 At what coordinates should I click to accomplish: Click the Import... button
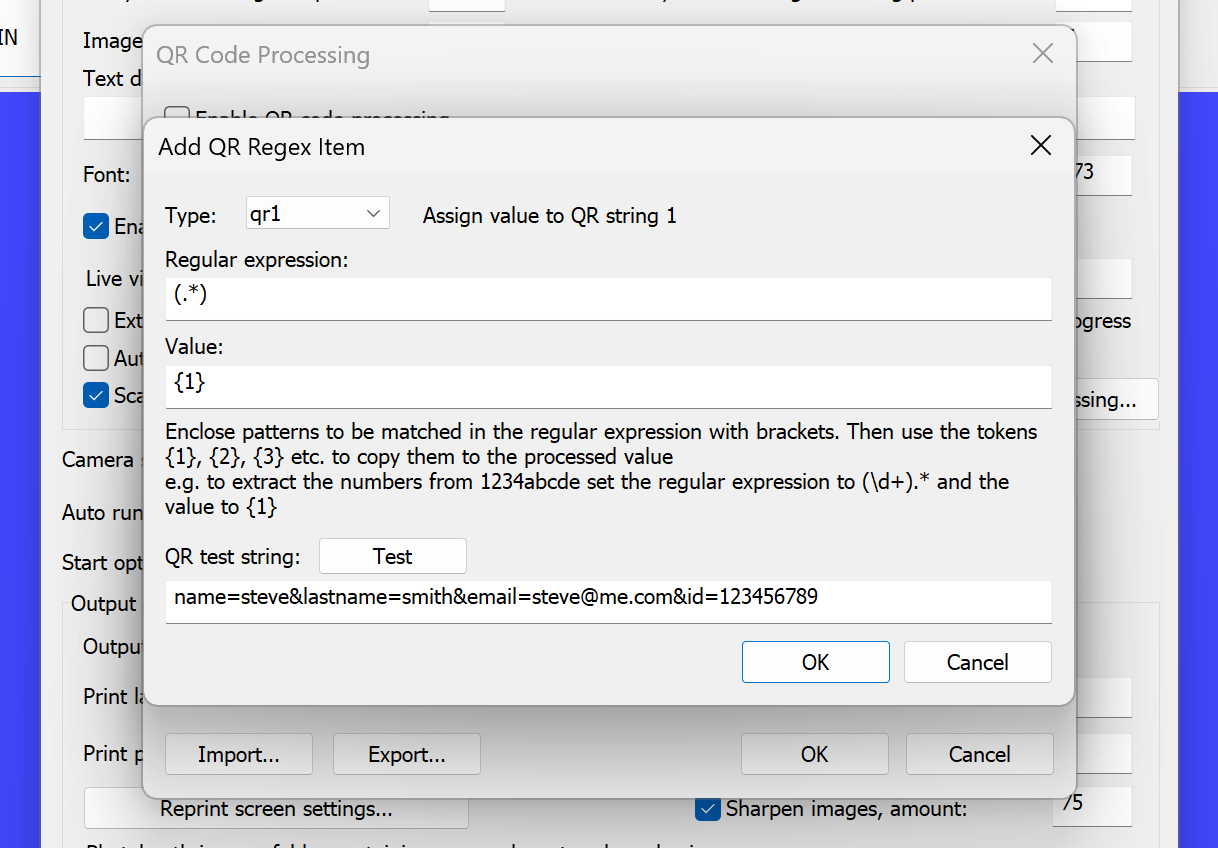(x=238, y=754)
